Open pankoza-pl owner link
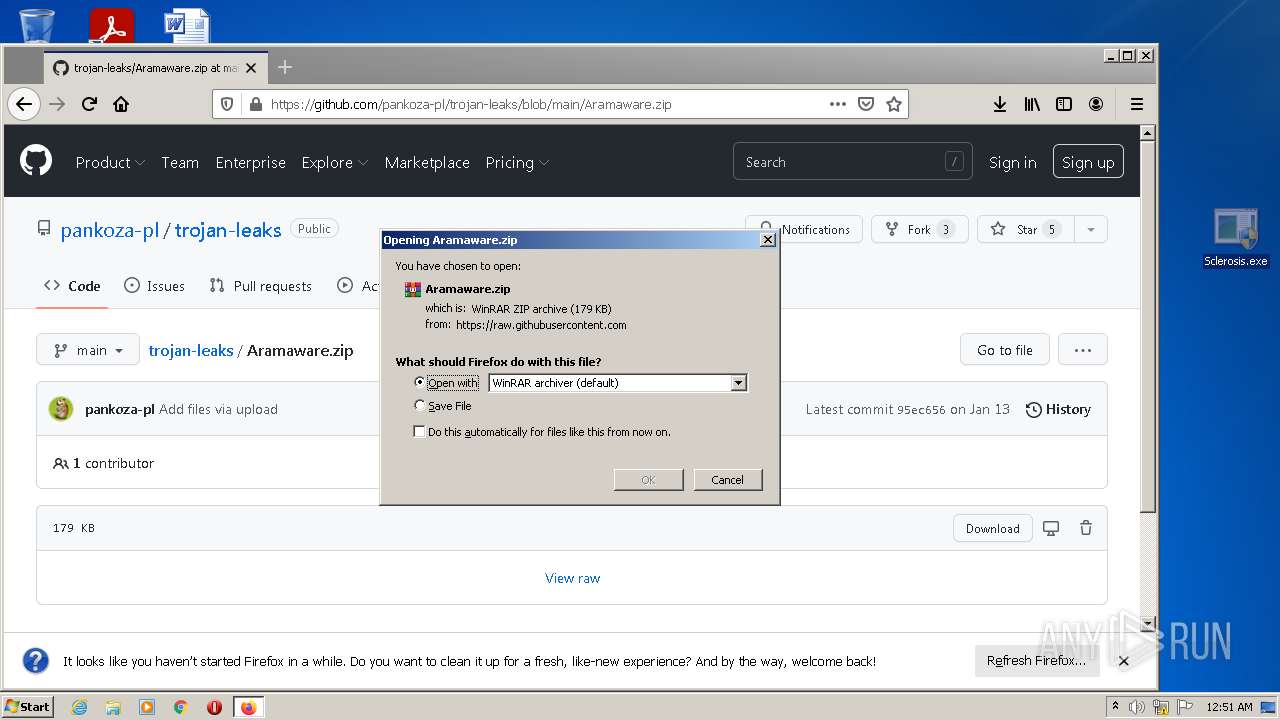Viewport: 1280px width, 720px height. (110, 230)
